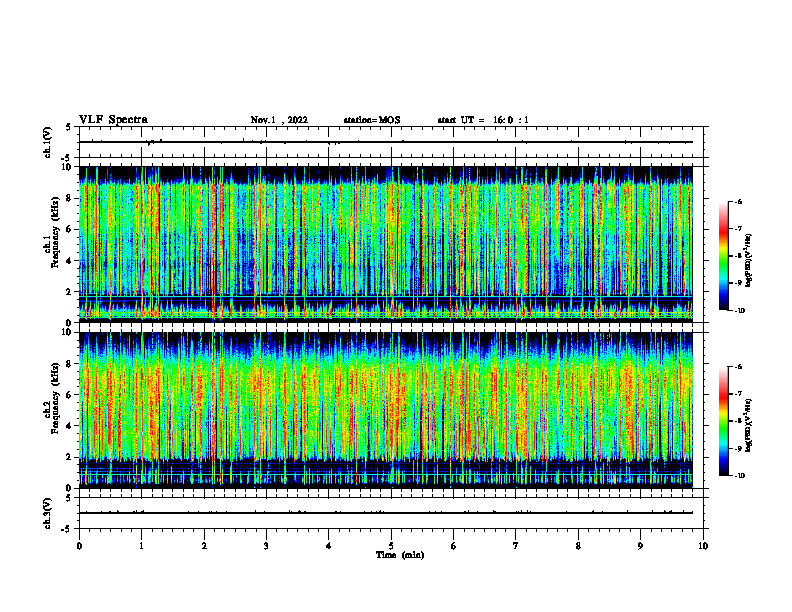Click time axis tick label "9"
792x612 pixels.
point(640,546)
